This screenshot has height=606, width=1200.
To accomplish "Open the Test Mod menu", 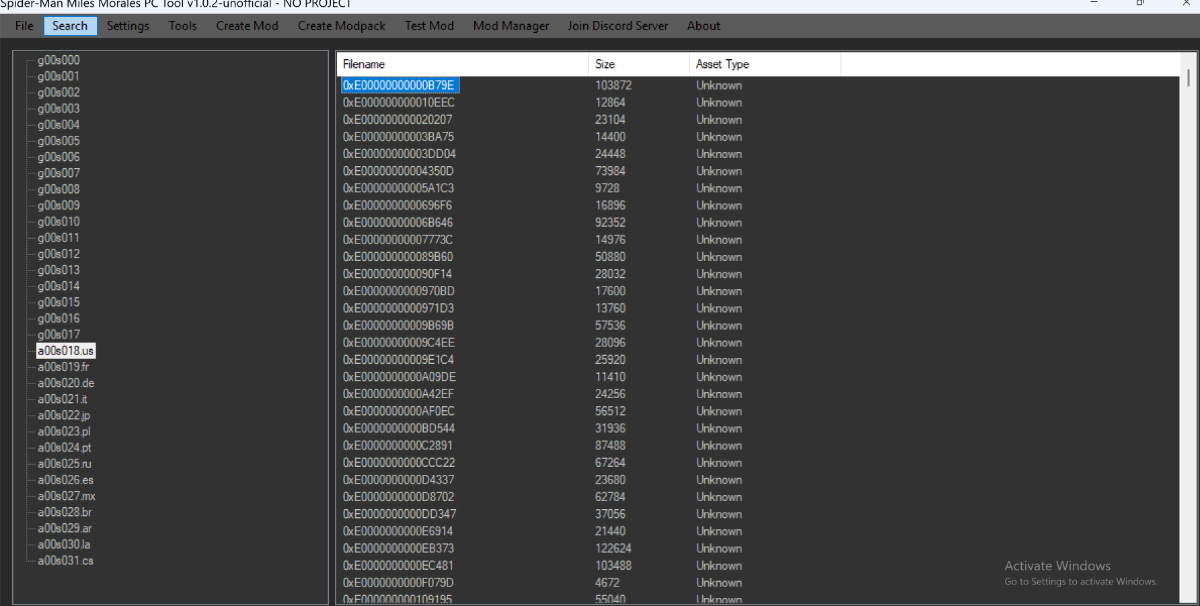I will (429, 26).
